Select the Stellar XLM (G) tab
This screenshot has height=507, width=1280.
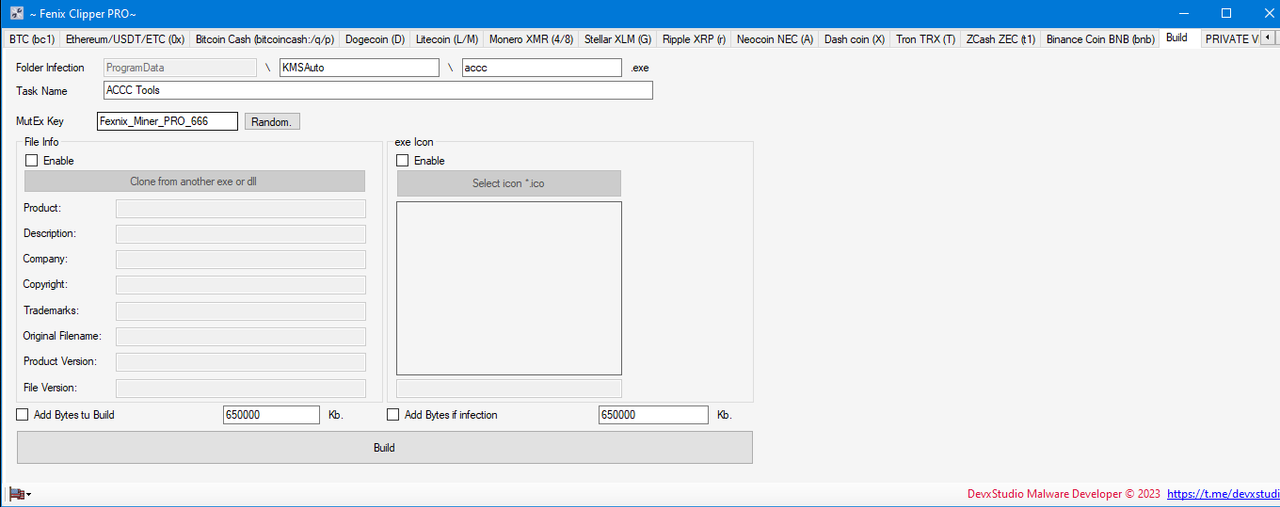coord(617,39)
